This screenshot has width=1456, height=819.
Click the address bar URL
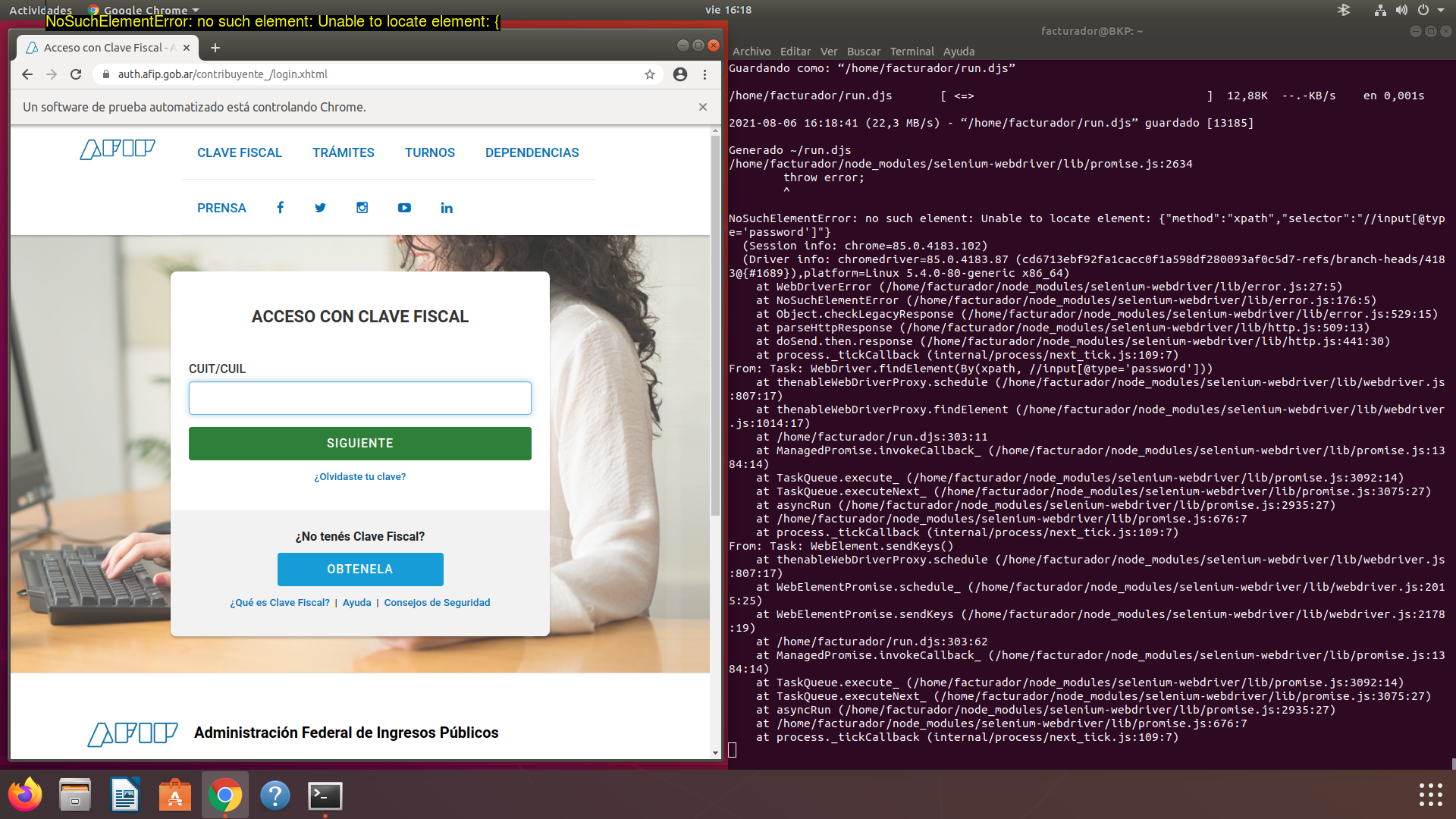pyautogui.click(x=223, y=74)
